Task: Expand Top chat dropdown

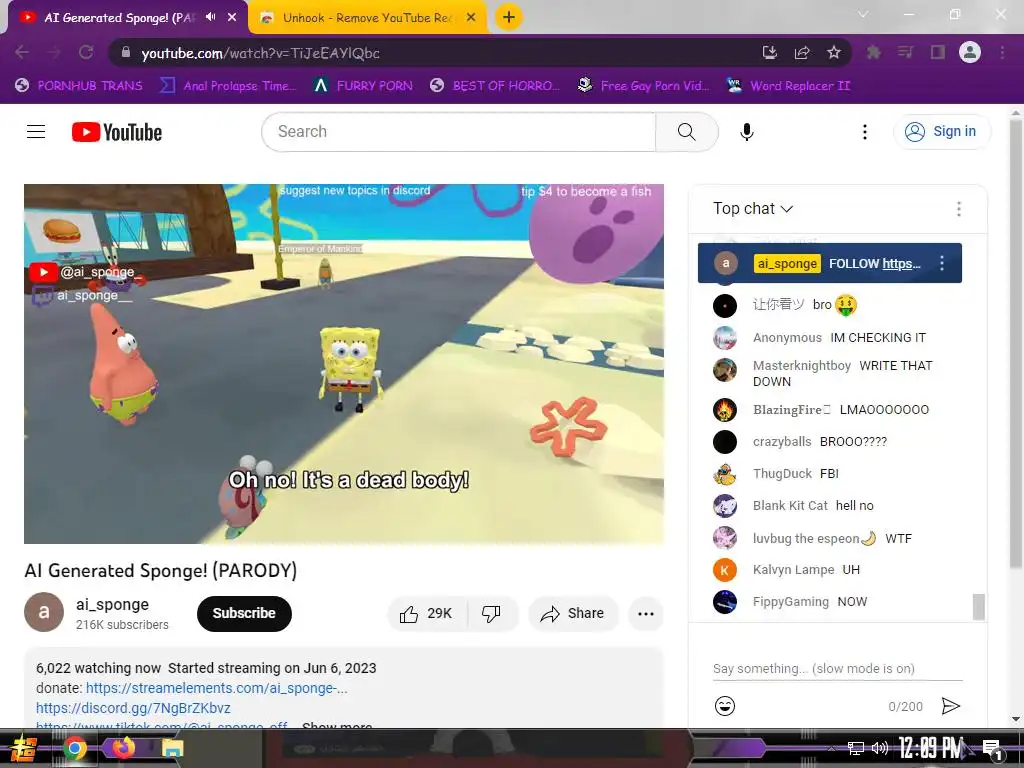Action: (753, 209)
